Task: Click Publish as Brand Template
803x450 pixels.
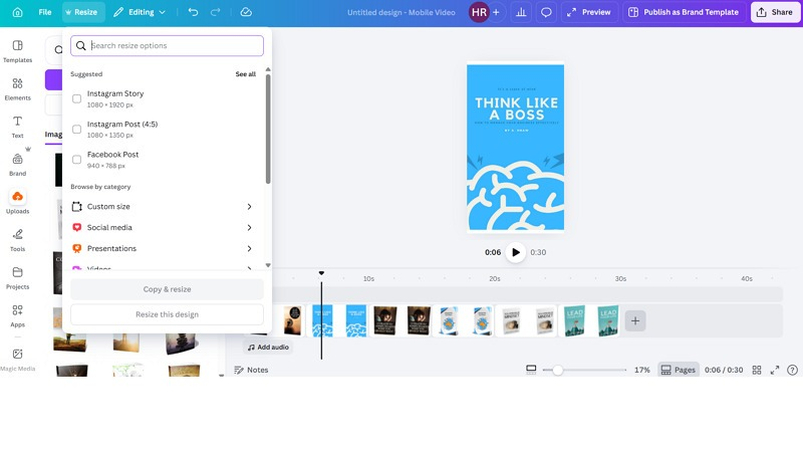Action: 684,12
